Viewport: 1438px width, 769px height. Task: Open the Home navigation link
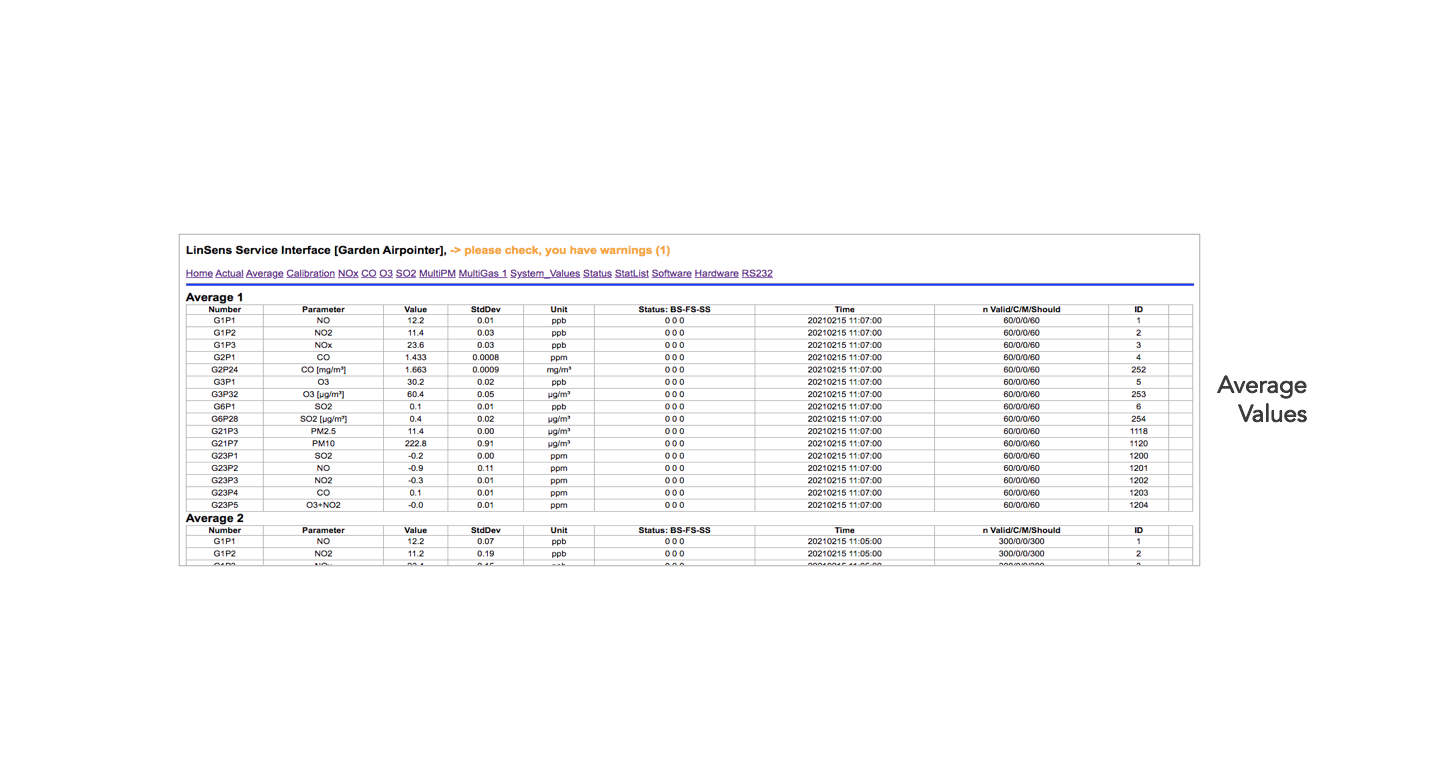coord(199,273)
